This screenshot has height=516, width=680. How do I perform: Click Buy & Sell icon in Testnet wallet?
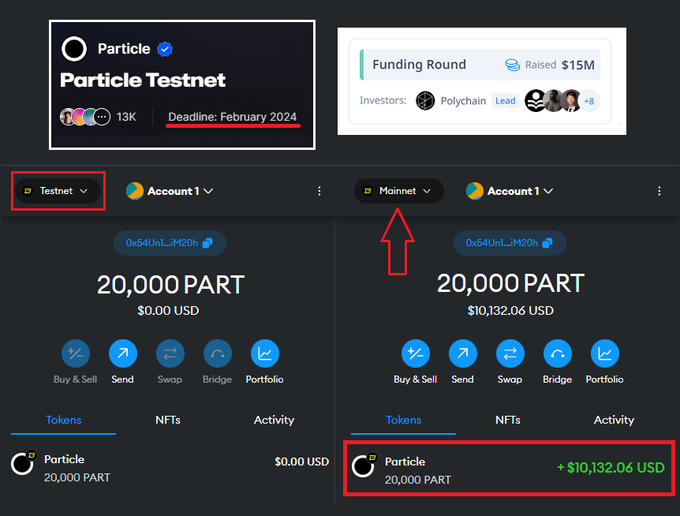click(x=75, y=353)
